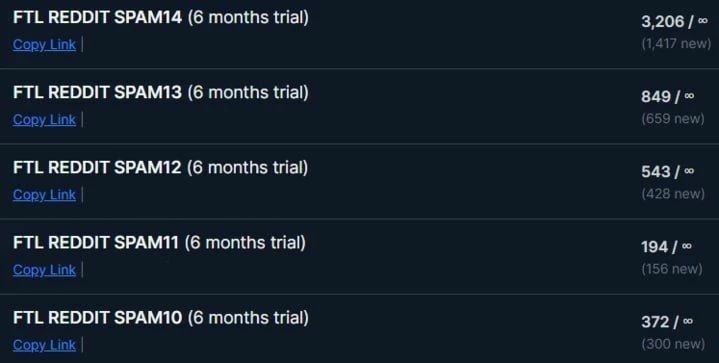Copy link for FTL REDDIT SPAM12
Viewport: 719px width, 363px height.
44,195
